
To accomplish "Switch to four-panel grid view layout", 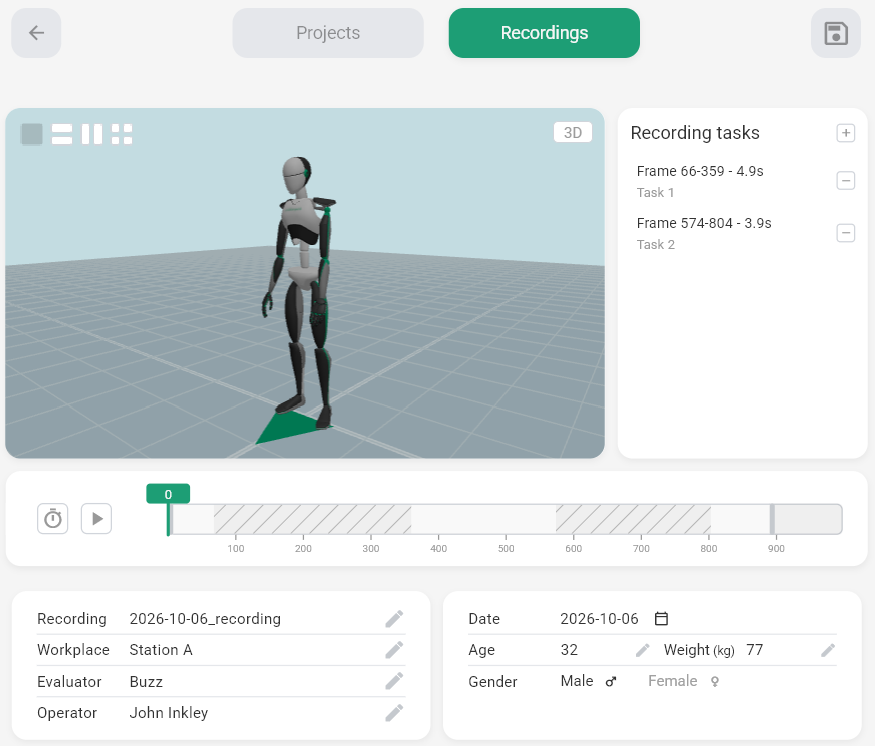I will [122, 134].
